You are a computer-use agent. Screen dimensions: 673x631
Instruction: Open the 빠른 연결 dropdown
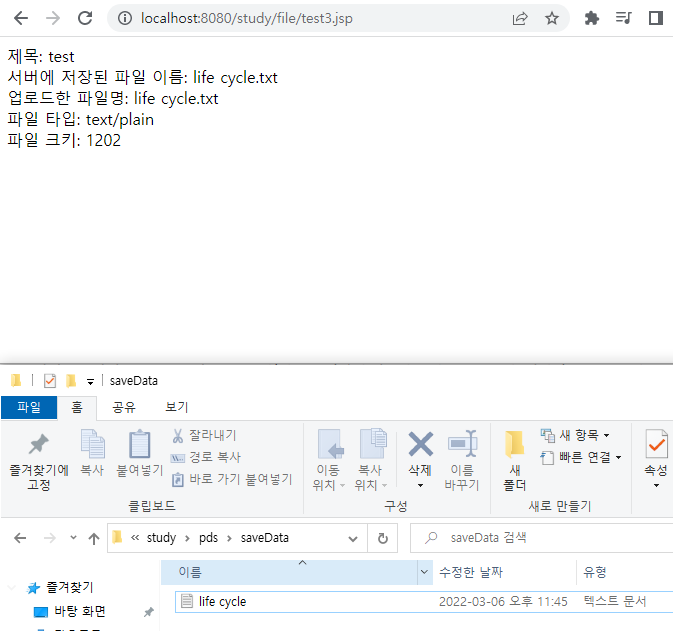pyautogui.click(x=581, y=457)
